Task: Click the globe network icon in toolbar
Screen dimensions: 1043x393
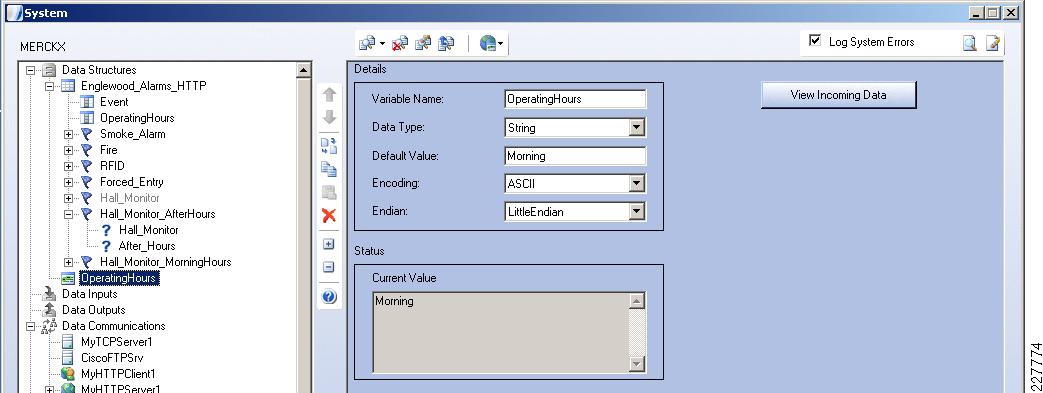Action: (x=488, y=43)
